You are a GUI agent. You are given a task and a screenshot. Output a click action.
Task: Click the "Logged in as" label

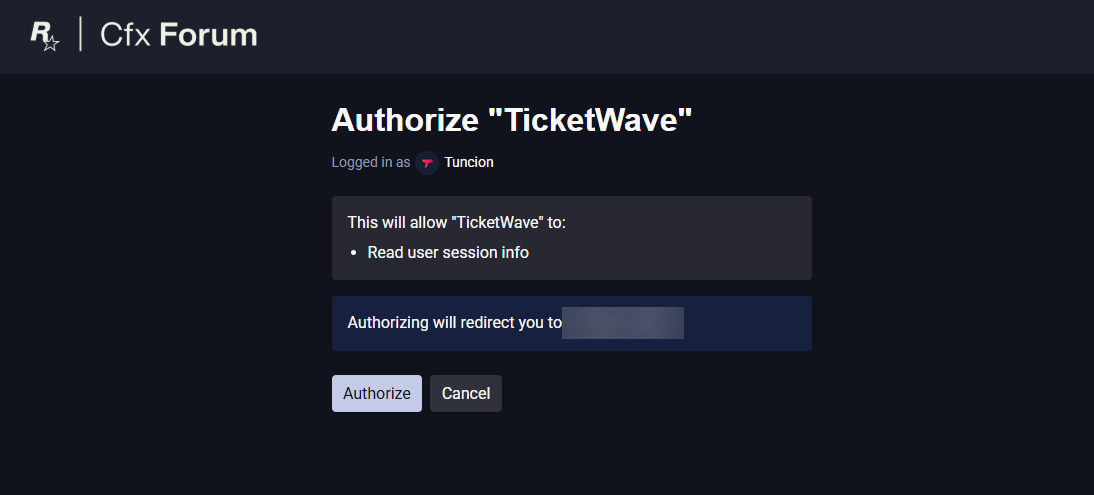pyautogui.click(x=371, y=162)
